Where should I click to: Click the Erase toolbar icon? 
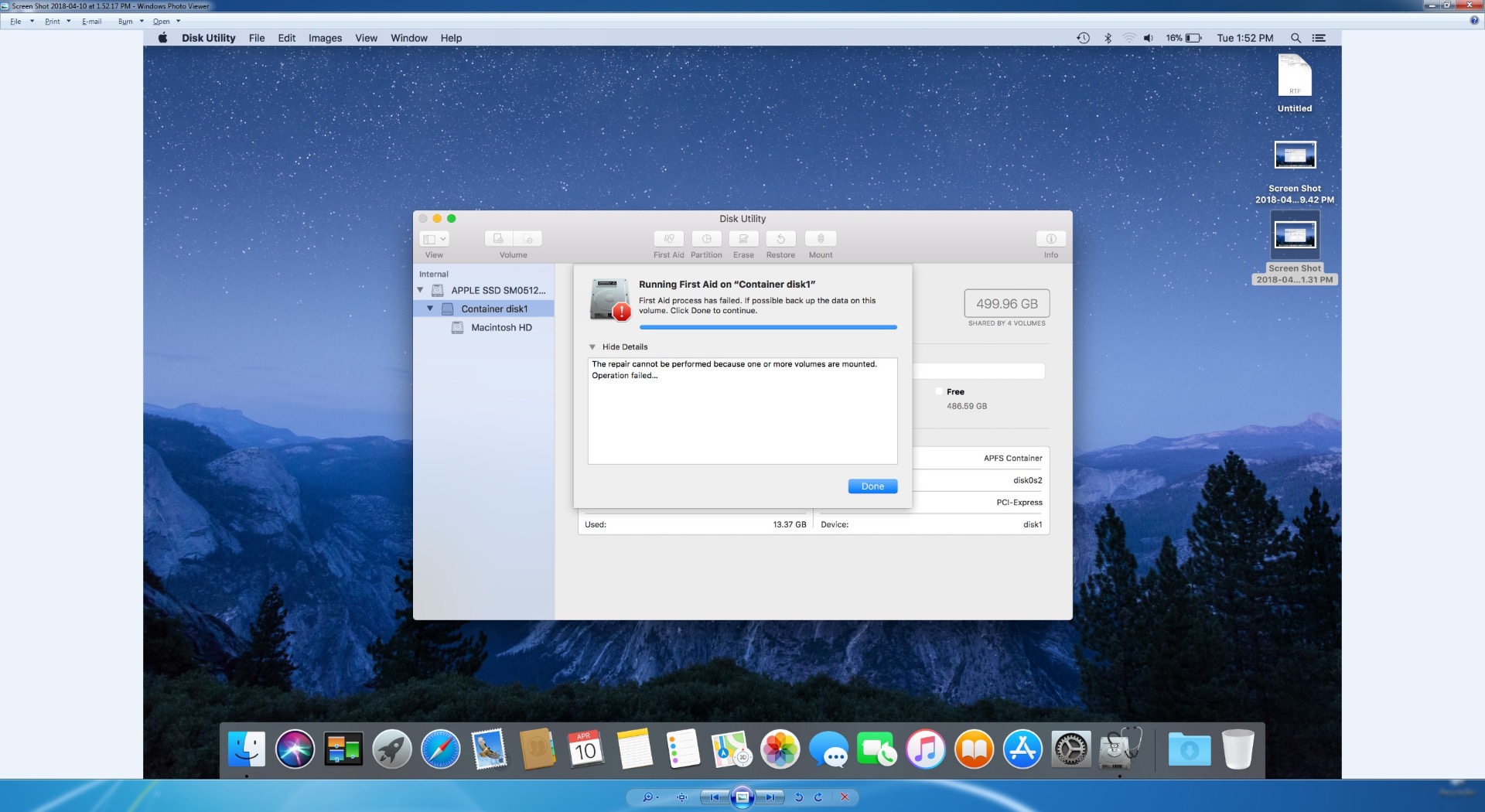743,239
